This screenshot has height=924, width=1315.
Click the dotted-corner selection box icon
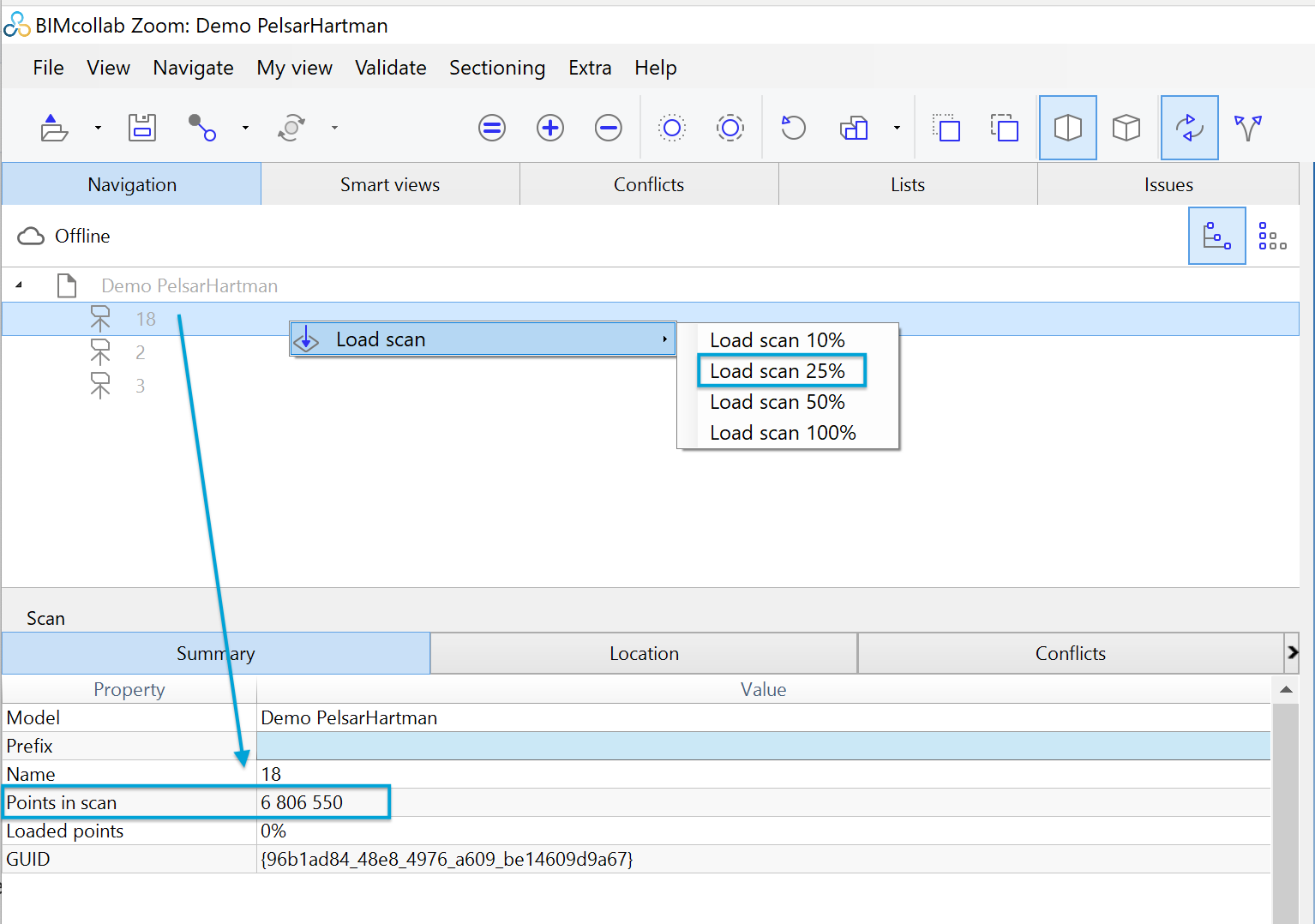[946, 128]
